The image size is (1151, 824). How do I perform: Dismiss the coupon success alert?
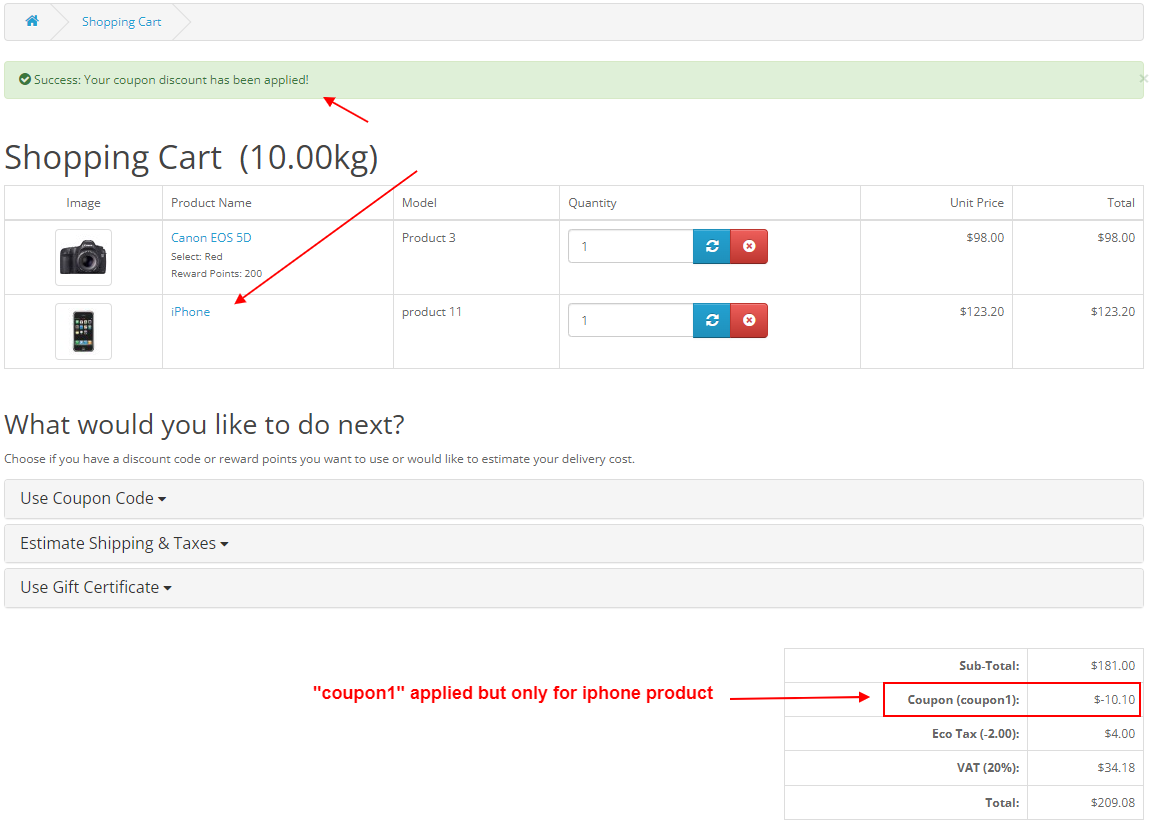[1143, 77]
